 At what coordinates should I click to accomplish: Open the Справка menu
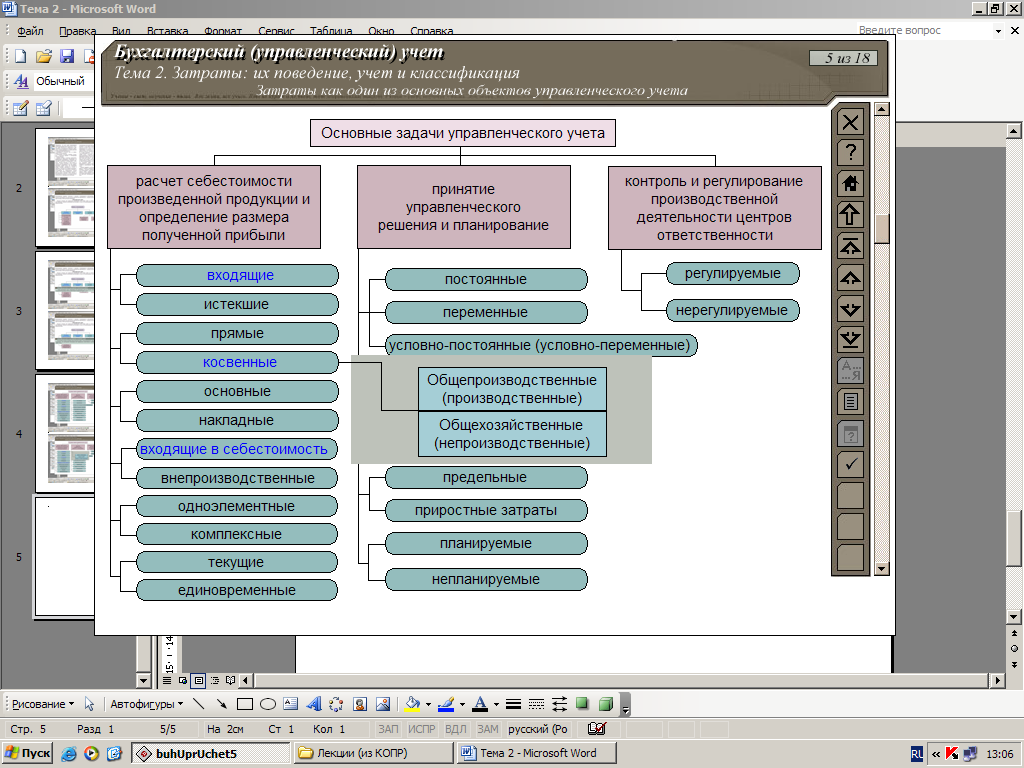point(432,31)
